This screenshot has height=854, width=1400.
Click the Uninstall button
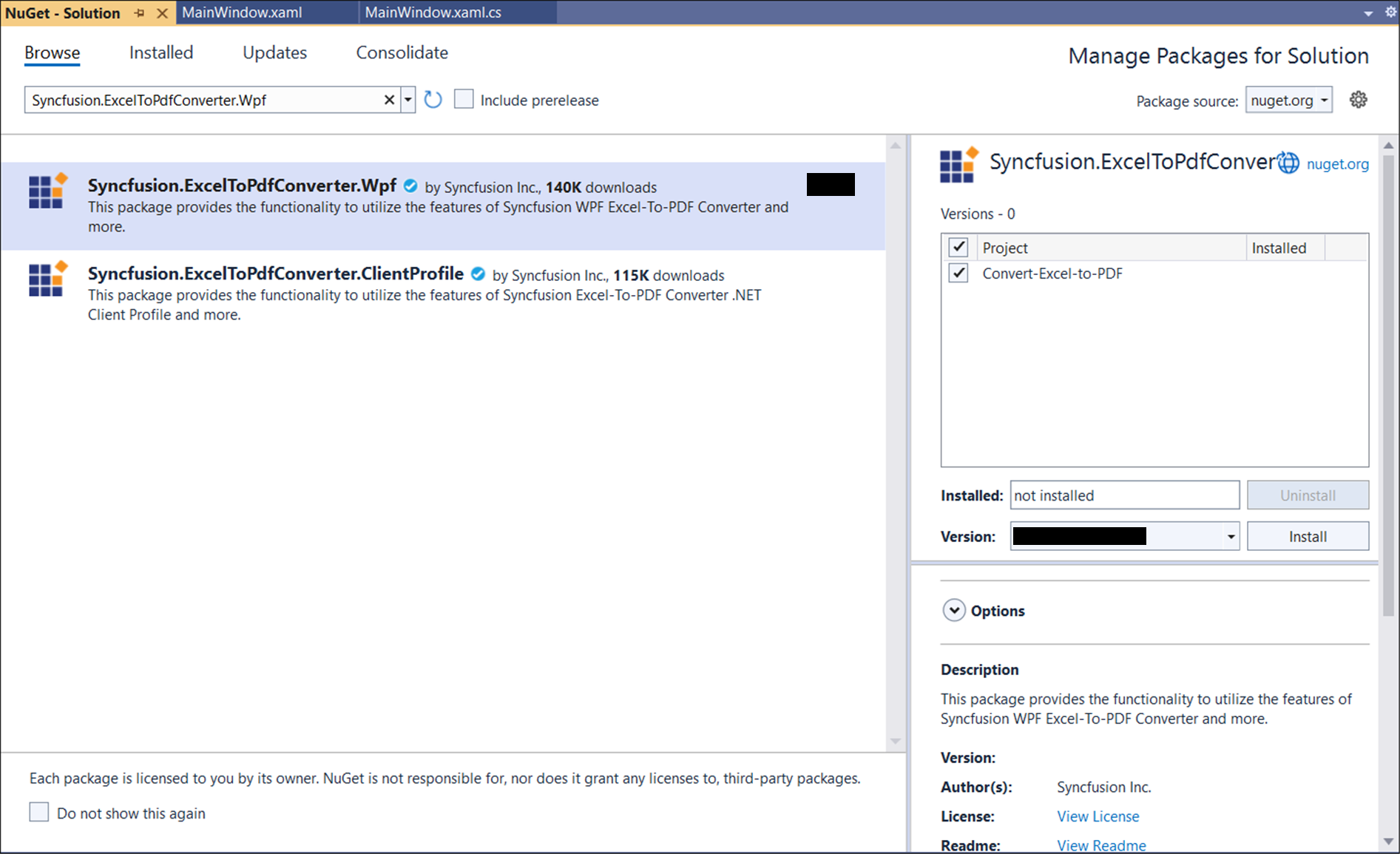click(x=1308, y=495)
